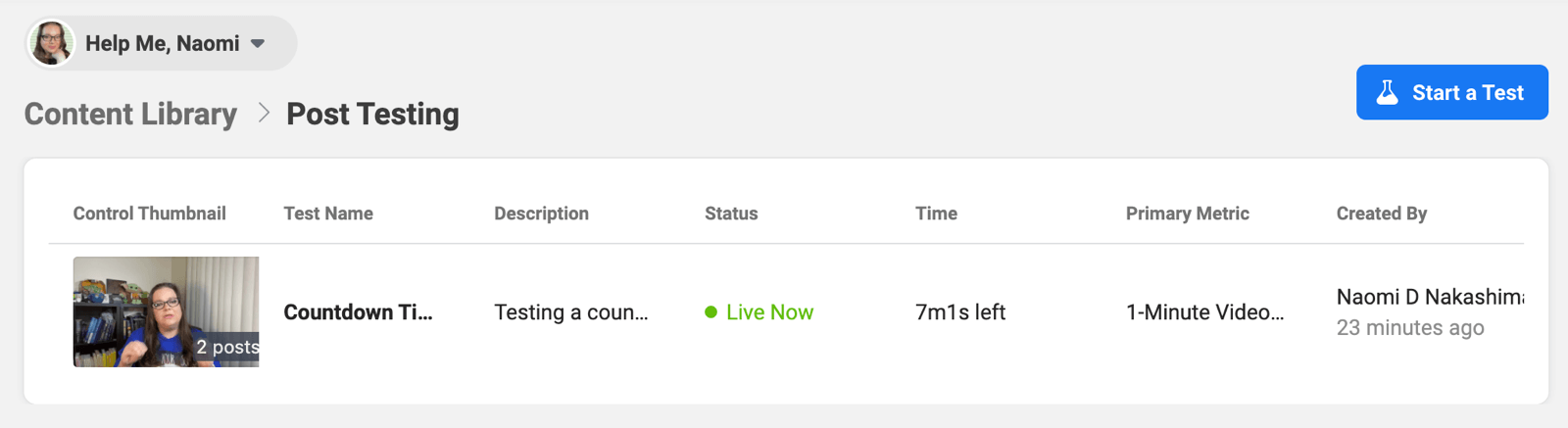The width and height of the screenshot is (1568, 428).
Task: Open the Countdown Ti… test name
Action: (358, 312)
